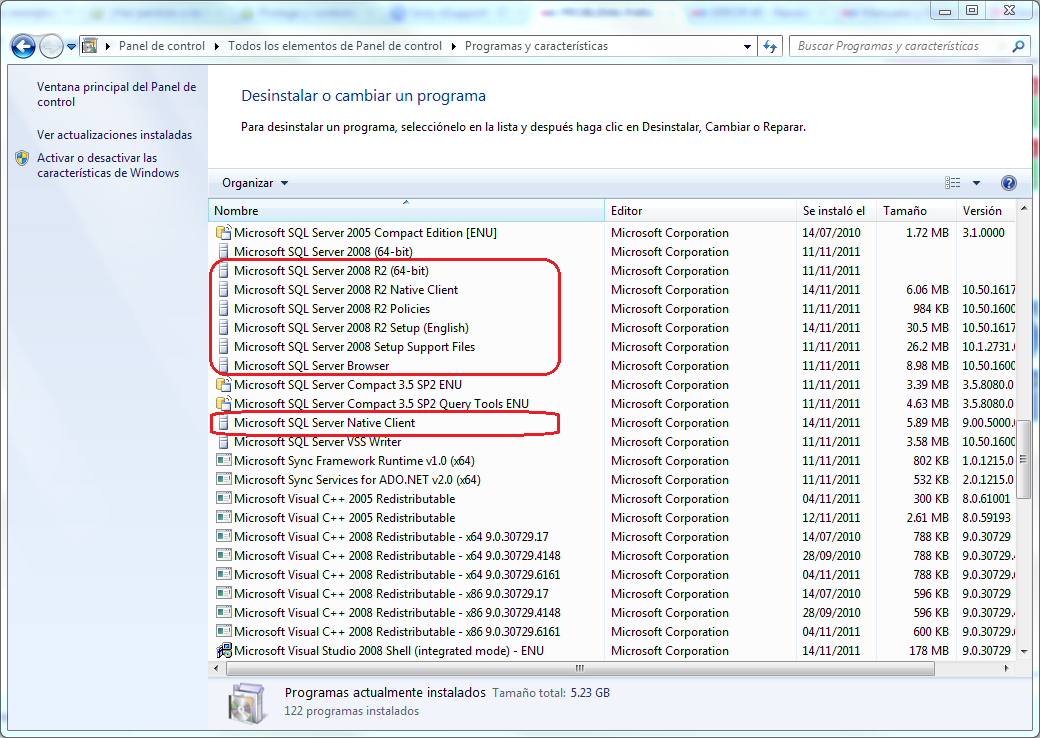Click icon of Visual C++ 2008 x86 9.0.30729.6161

(224, 631)
